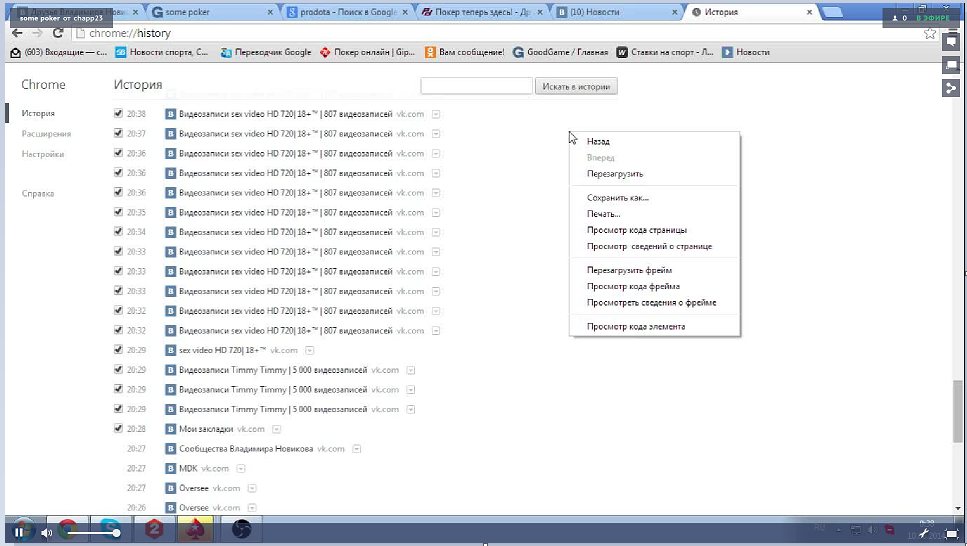The width and height of the screenshot is (967, 546).
Task: Open the dropdown arrow for the 20:38 entry
Action: click(x=436, y=114)
